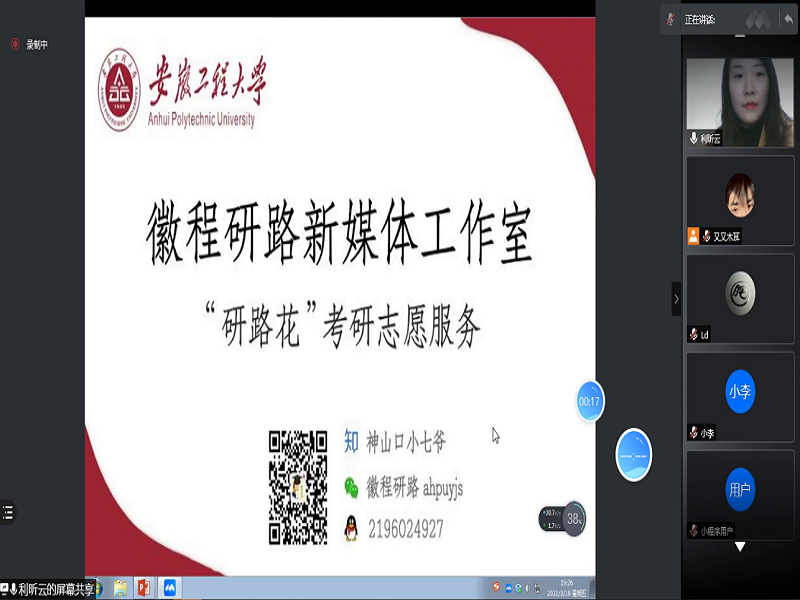Screen dimensions: 800x600
Task: Click 小李's muted microphone icon
Action: click(692, 433)
